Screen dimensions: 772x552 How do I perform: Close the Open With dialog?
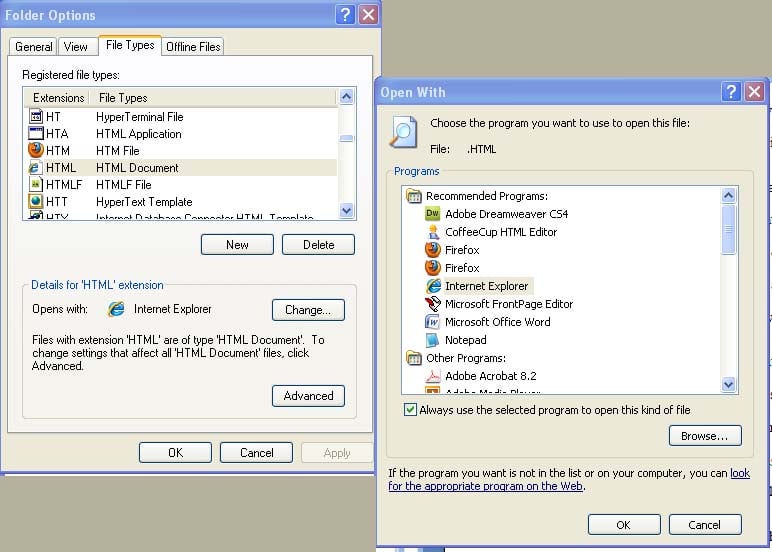754,92
